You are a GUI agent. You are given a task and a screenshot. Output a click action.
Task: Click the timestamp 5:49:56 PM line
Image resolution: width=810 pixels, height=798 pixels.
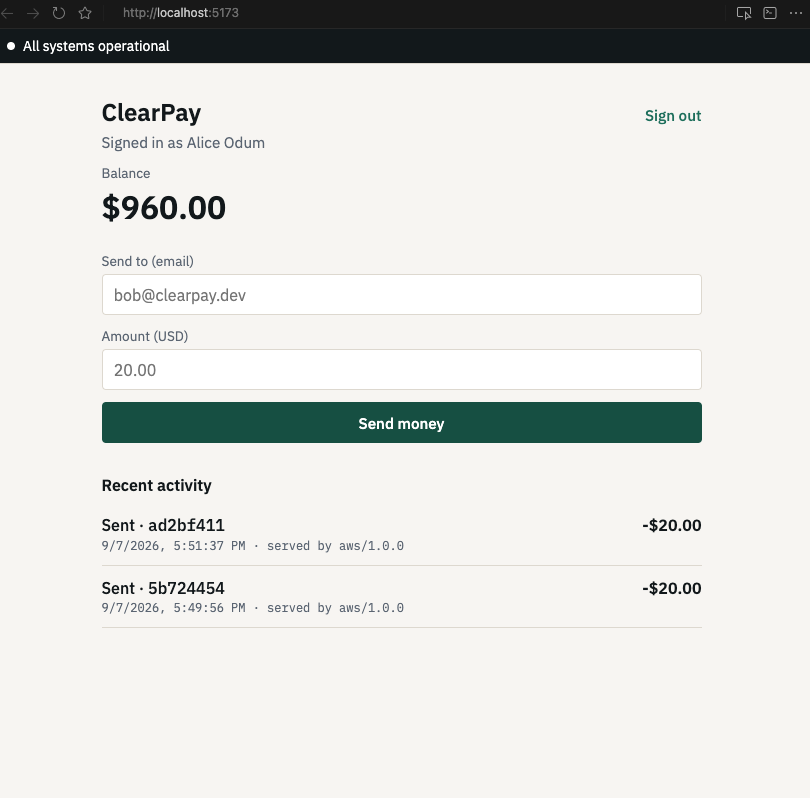tap(253, 608)
